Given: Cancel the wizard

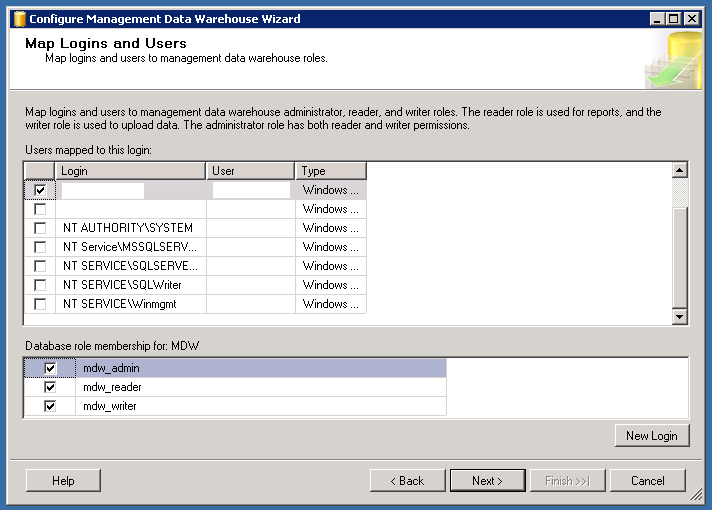Looking at the screenshot, I should tap(647, 481).
